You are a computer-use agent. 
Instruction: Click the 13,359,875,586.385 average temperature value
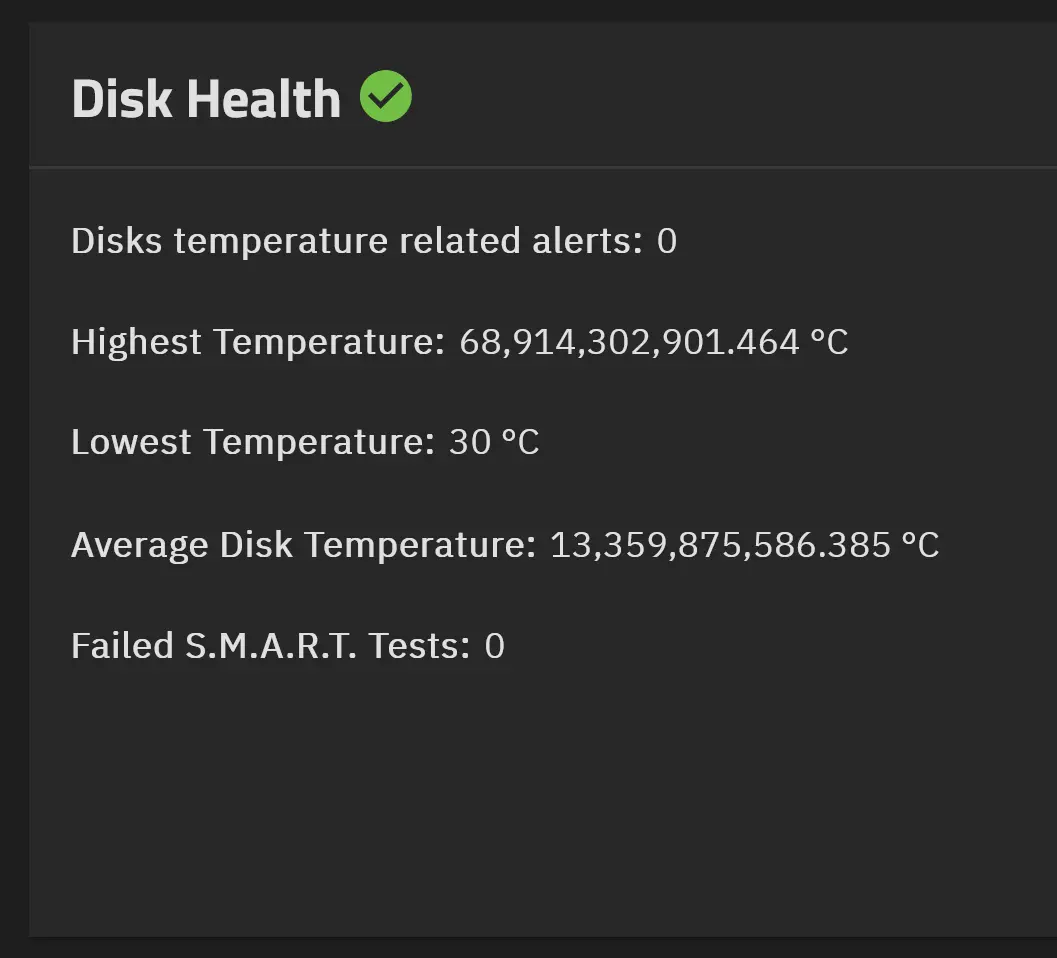click(721, 545)
